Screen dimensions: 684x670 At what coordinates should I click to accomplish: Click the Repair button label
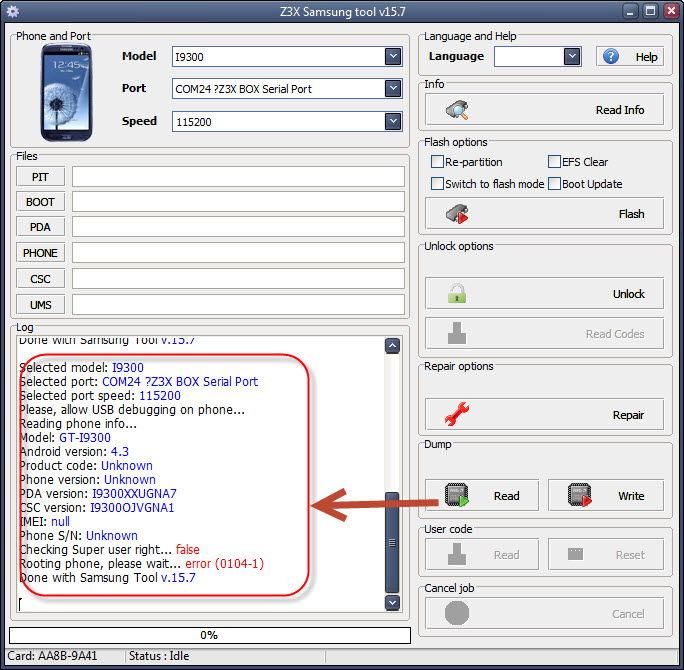[x=628, y=415]
